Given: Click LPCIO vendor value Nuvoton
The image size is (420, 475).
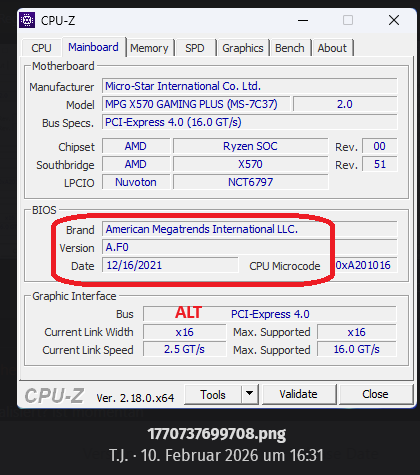Looking at the screenshot, I should click(136, 182).
